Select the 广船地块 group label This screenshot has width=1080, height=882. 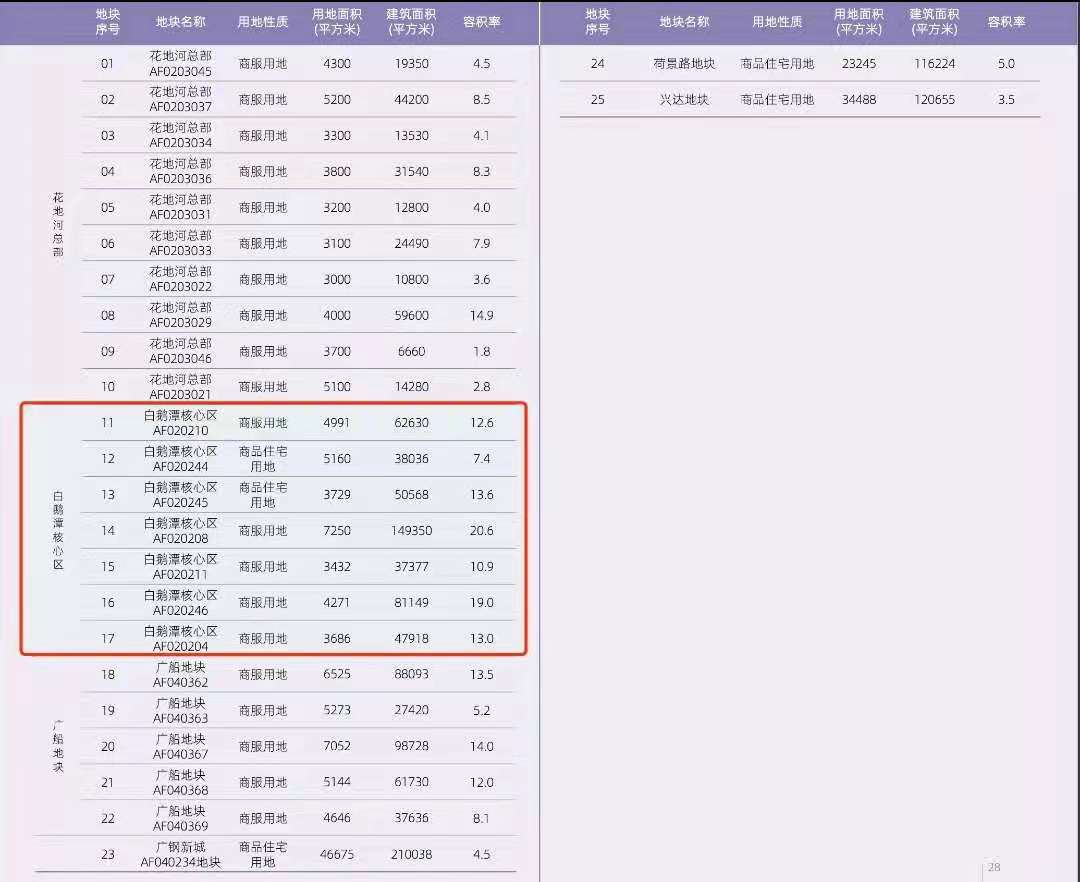tap(57, 746)
